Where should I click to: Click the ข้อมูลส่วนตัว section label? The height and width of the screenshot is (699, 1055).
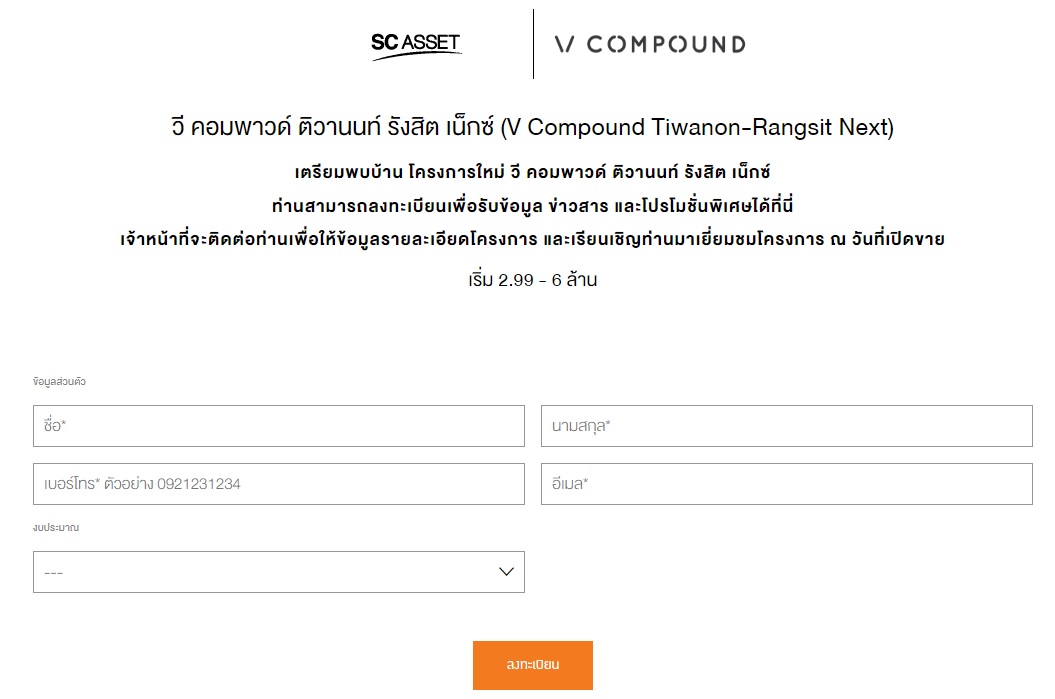(x=59, y=382)
